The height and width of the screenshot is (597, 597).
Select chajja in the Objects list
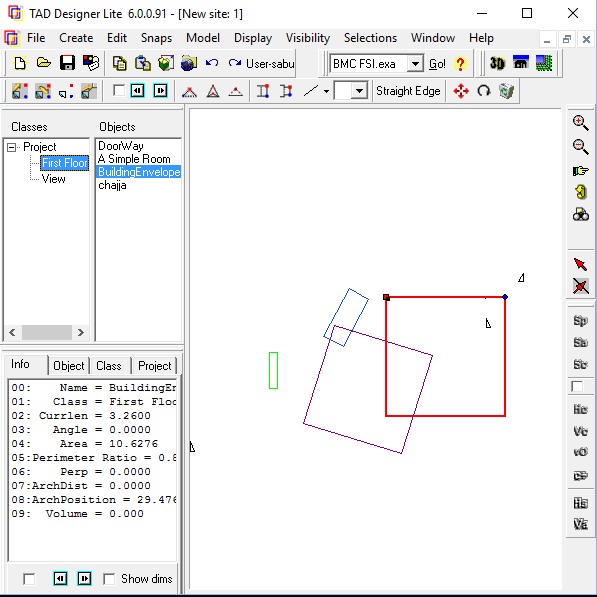point(112,185)
